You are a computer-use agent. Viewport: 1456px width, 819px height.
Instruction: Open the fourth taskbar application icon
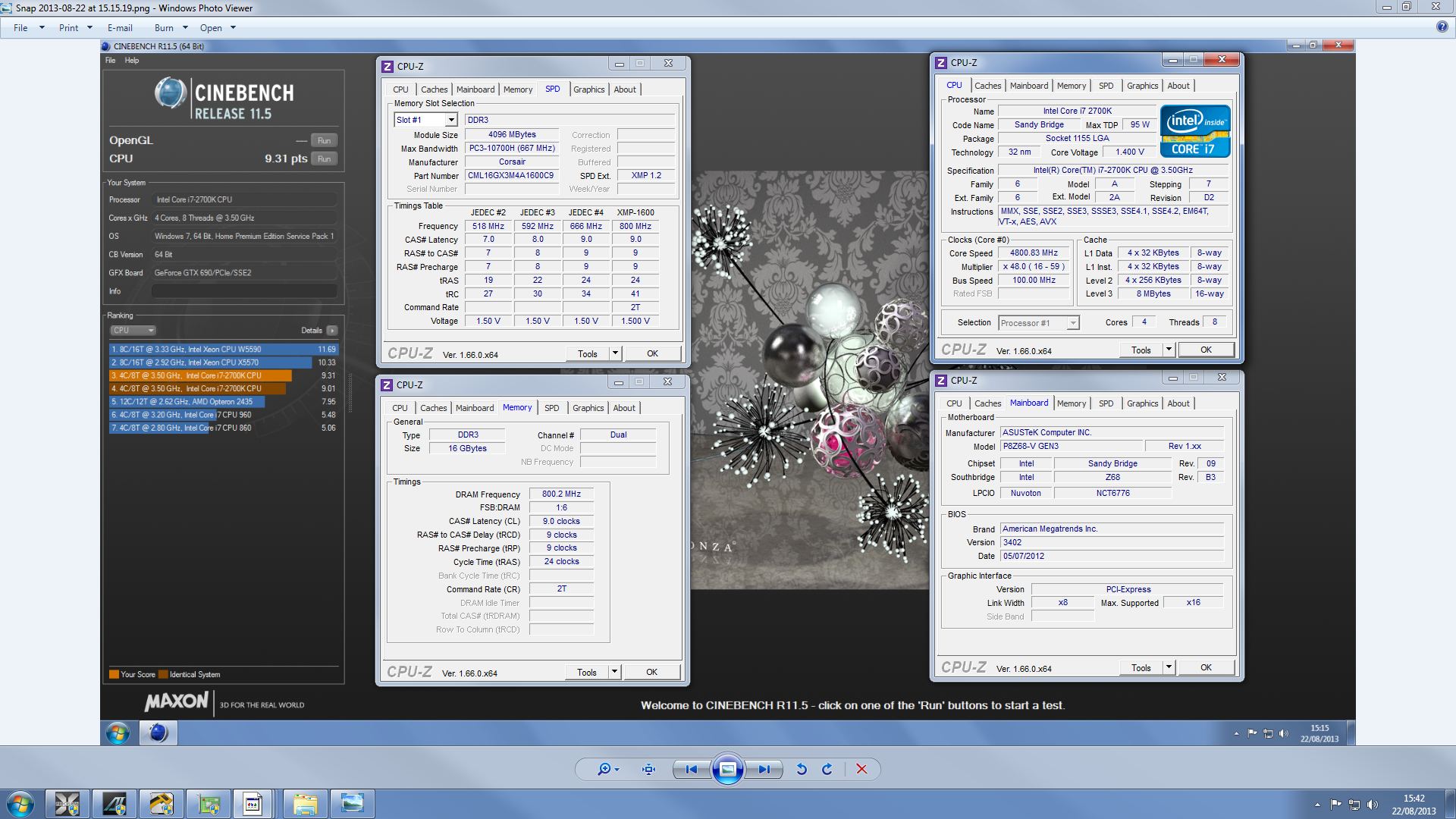click(208, 804)
